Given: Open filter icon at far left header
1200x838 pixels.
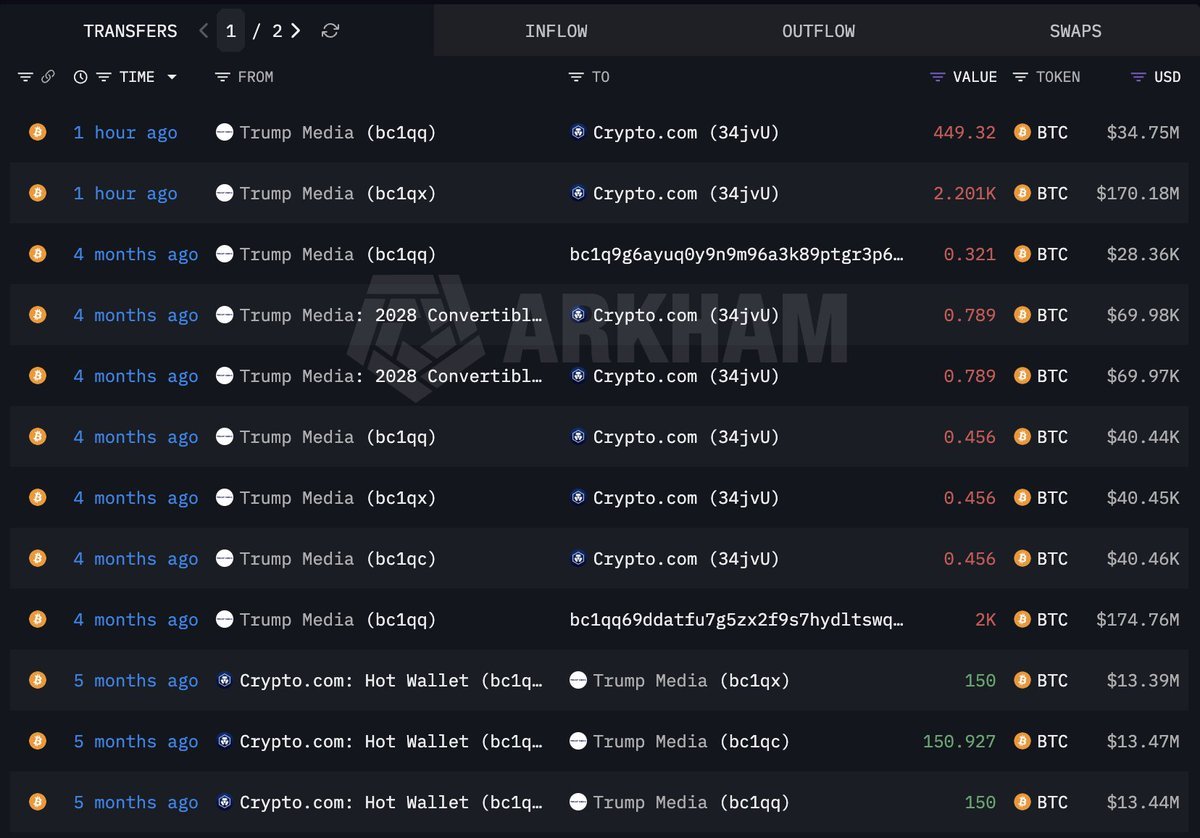Looking at the screenshot, I should pos(25,77).
